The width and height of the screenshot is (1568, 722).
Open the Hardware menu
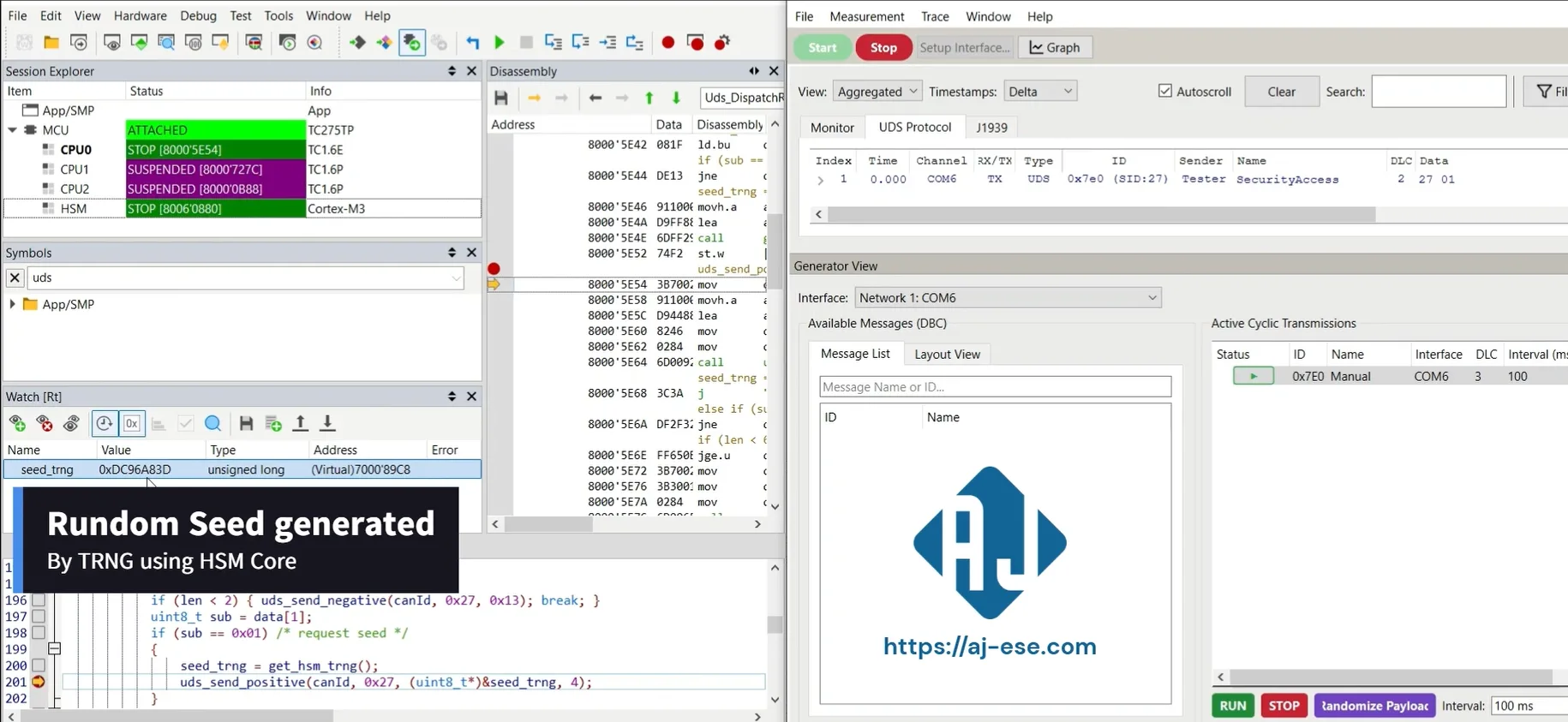click(141, 15)
